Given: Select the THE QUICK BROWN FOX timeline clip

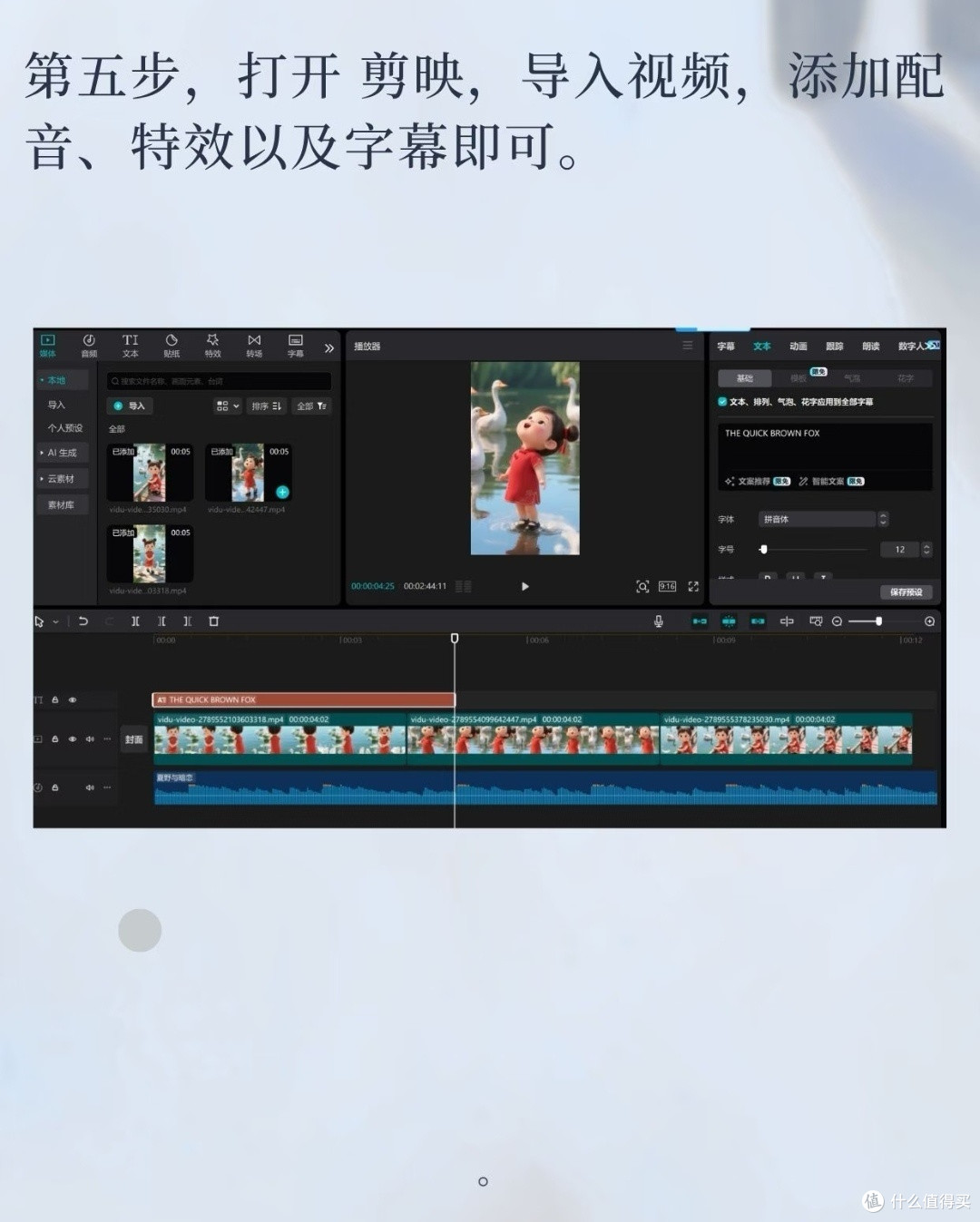Looking at the screenshot, I should 303,699.
